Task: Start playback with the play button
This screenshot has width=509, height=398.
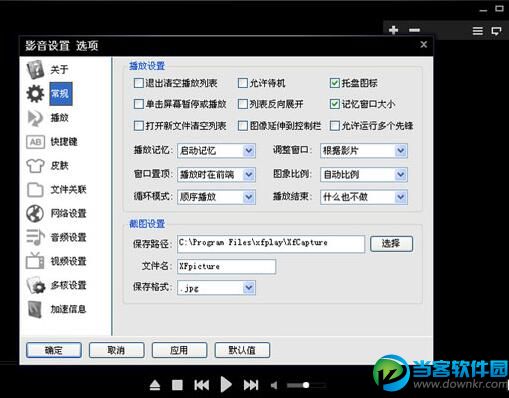Action: [x=226, y=385]
